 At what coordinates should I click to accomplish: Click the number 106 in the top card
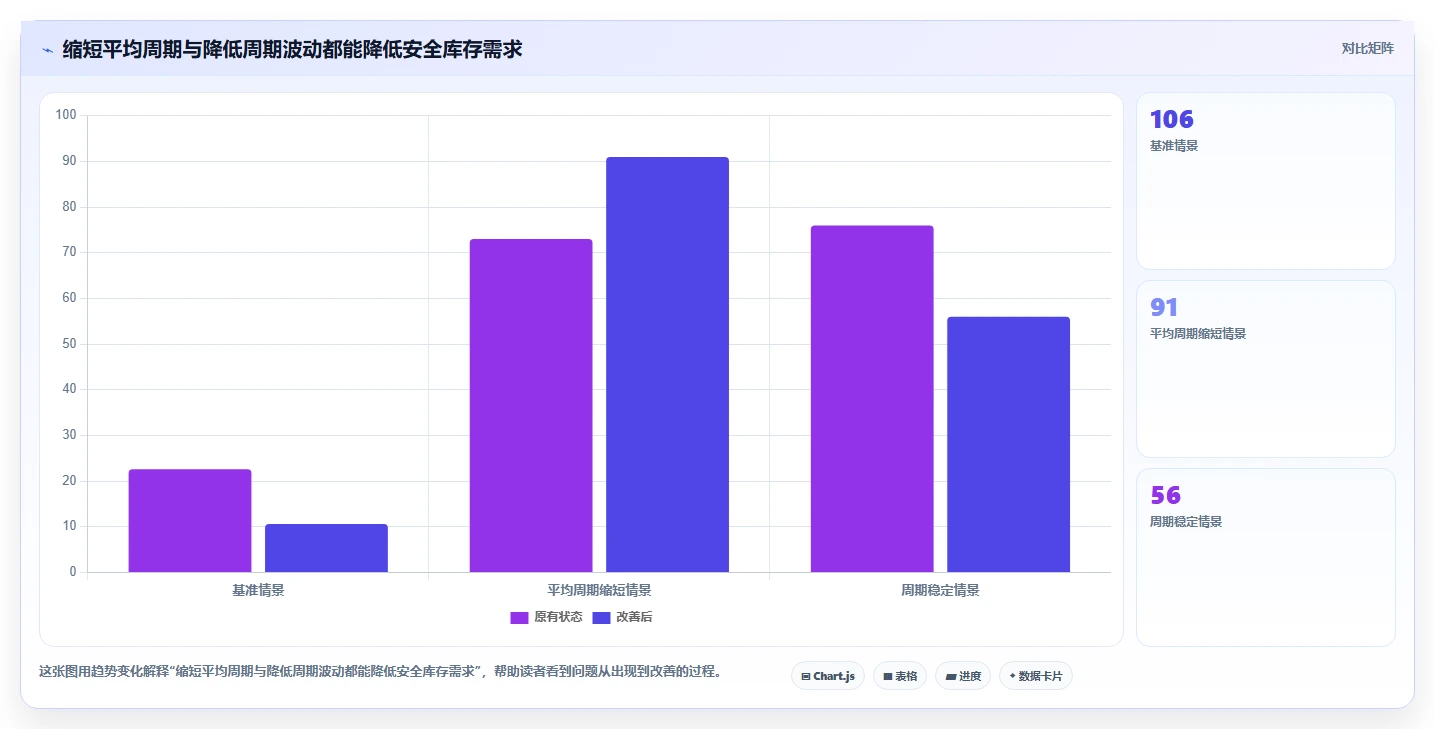[x=1172, y=119]
